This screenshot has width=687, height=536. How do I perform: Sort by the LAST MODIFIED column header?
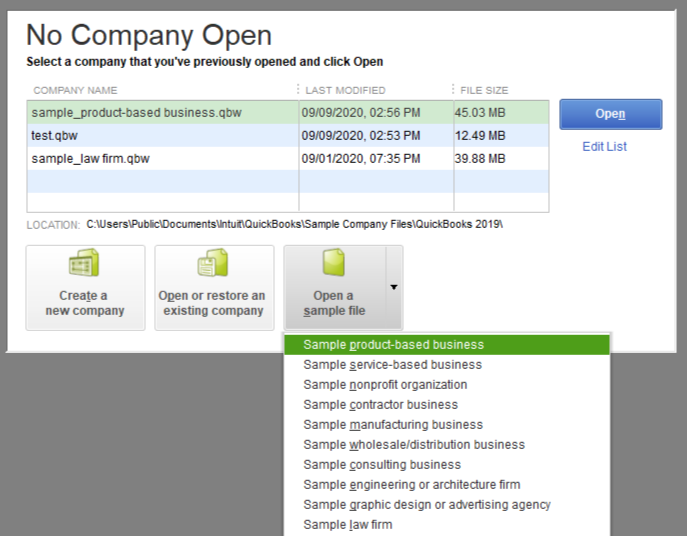(x=345, y=90)
